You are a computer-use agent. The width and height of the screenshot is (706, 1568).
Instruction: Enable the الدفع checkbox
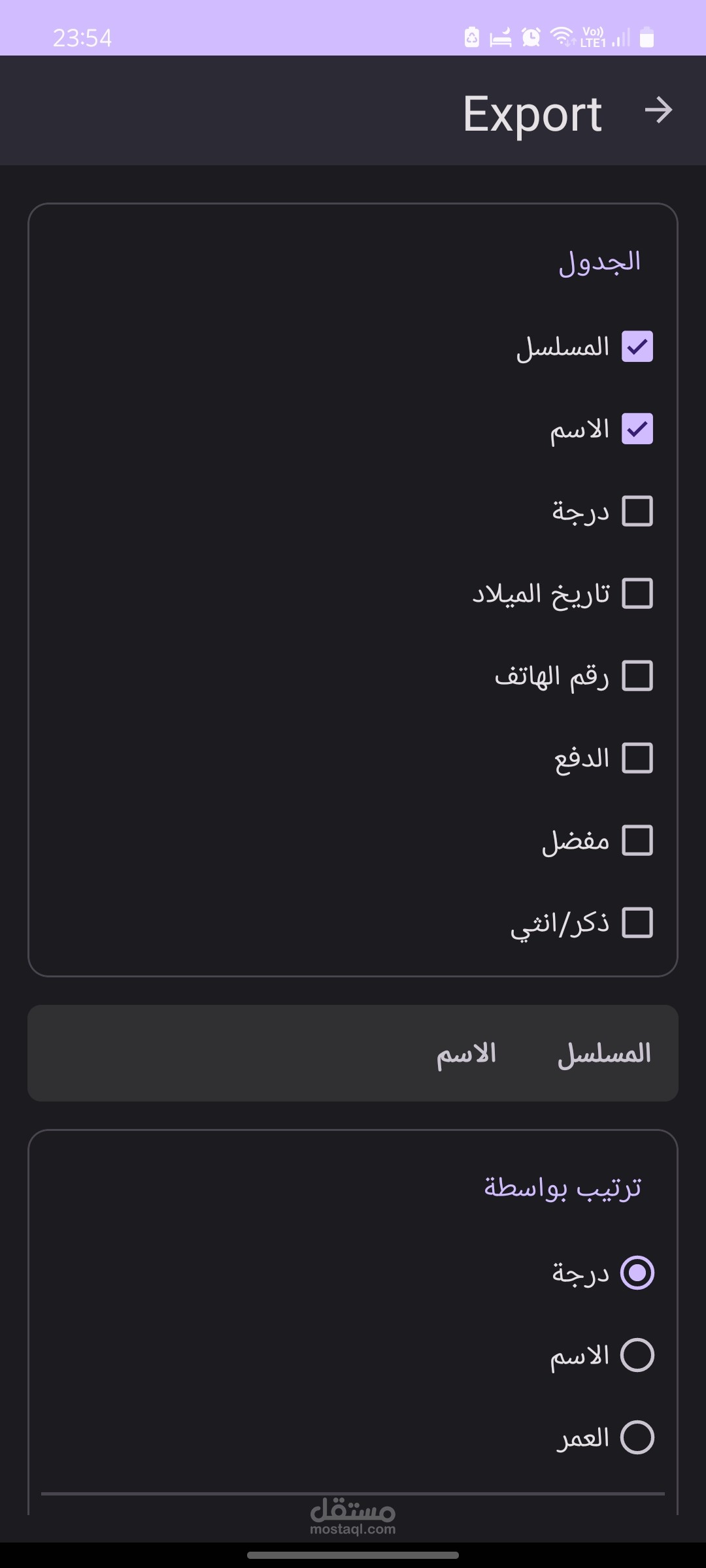point(637,758)
